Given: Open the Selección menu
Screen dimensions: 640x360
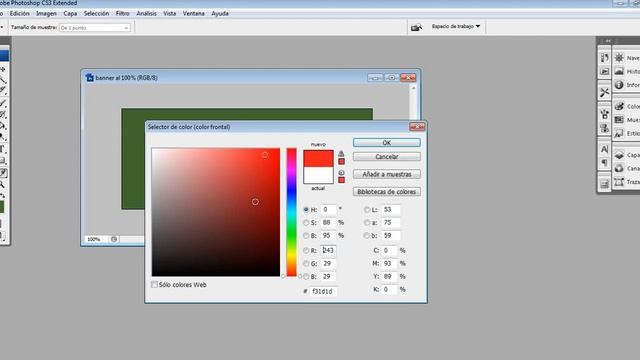Looking at the screenshot, I should point(96,13).
